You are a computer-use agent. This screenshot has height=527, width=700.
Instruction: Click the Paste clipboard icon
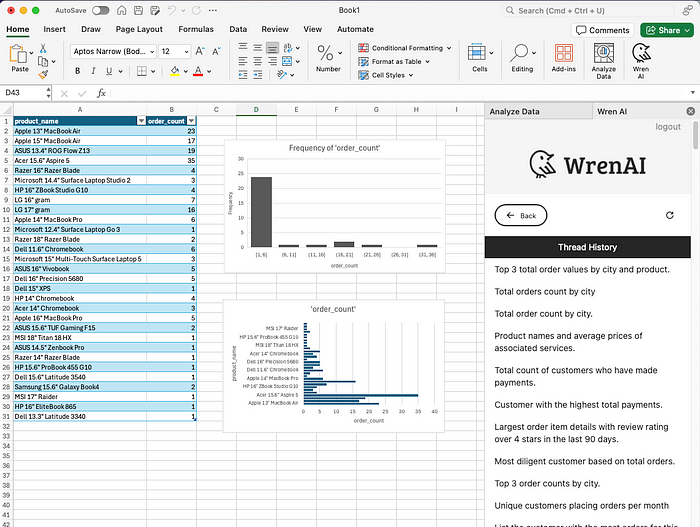(19, 56)
